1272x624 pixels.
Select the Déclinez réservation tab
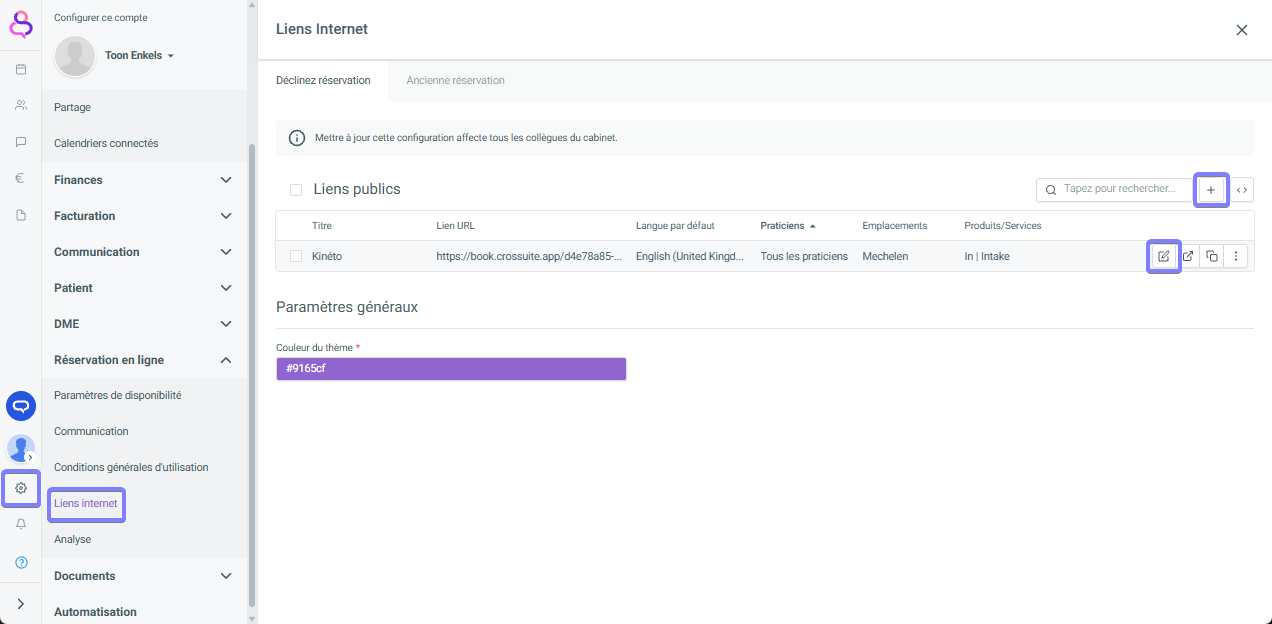323,80
